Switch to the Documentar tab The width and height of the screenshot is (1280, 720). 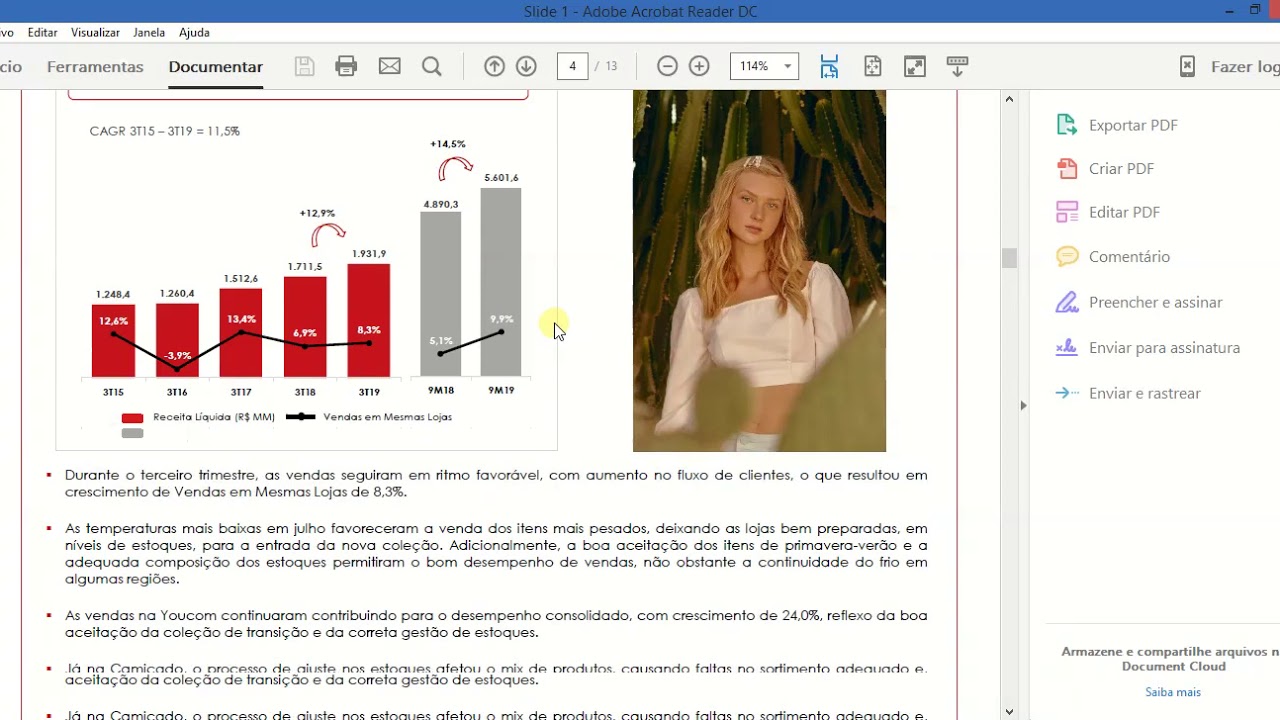[216, 66]
